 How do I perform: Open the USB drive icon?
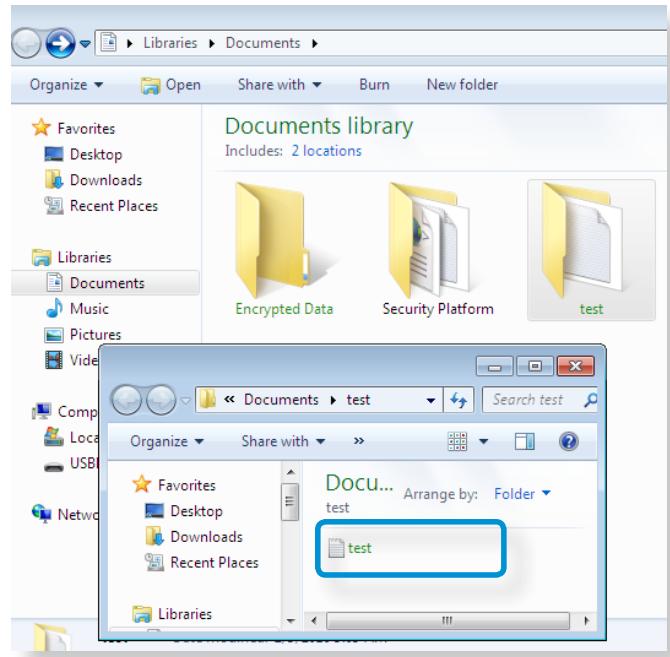54,466
